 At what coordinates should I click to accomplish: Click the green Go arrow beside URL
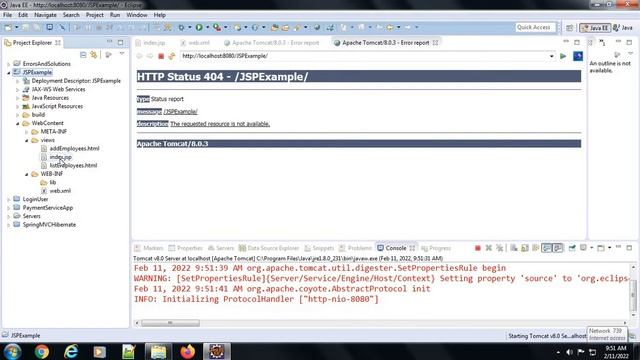pyautogui.click(x=563, y=56)
